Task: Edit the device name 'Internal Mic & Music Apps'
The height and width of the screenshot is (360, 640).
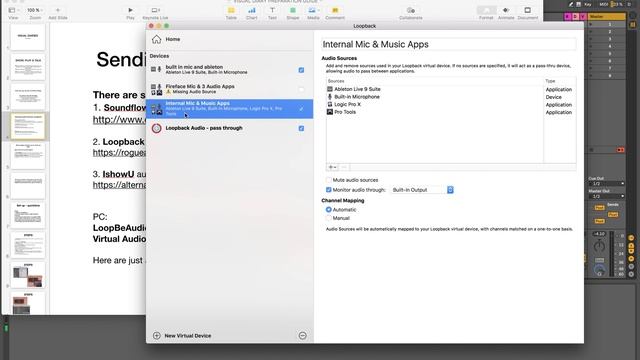Action: point(449,44)
